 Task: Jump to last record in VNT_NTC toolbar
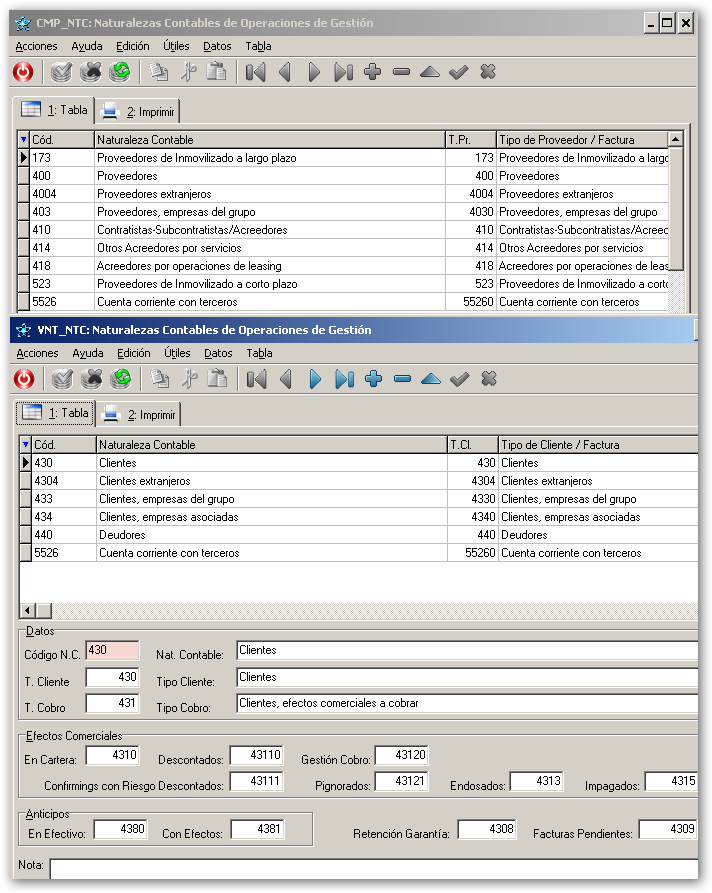pos(345,379)
